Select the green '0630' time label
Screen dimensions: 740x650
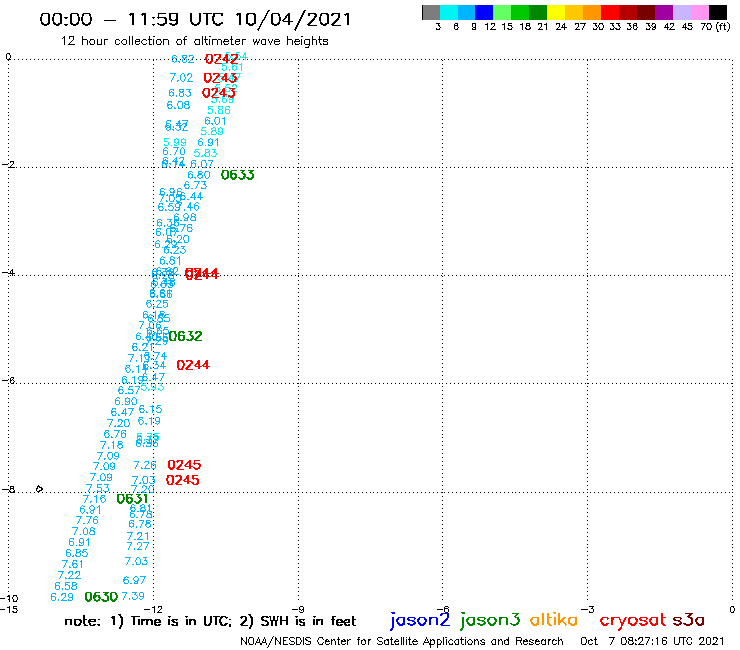(101, 597)
